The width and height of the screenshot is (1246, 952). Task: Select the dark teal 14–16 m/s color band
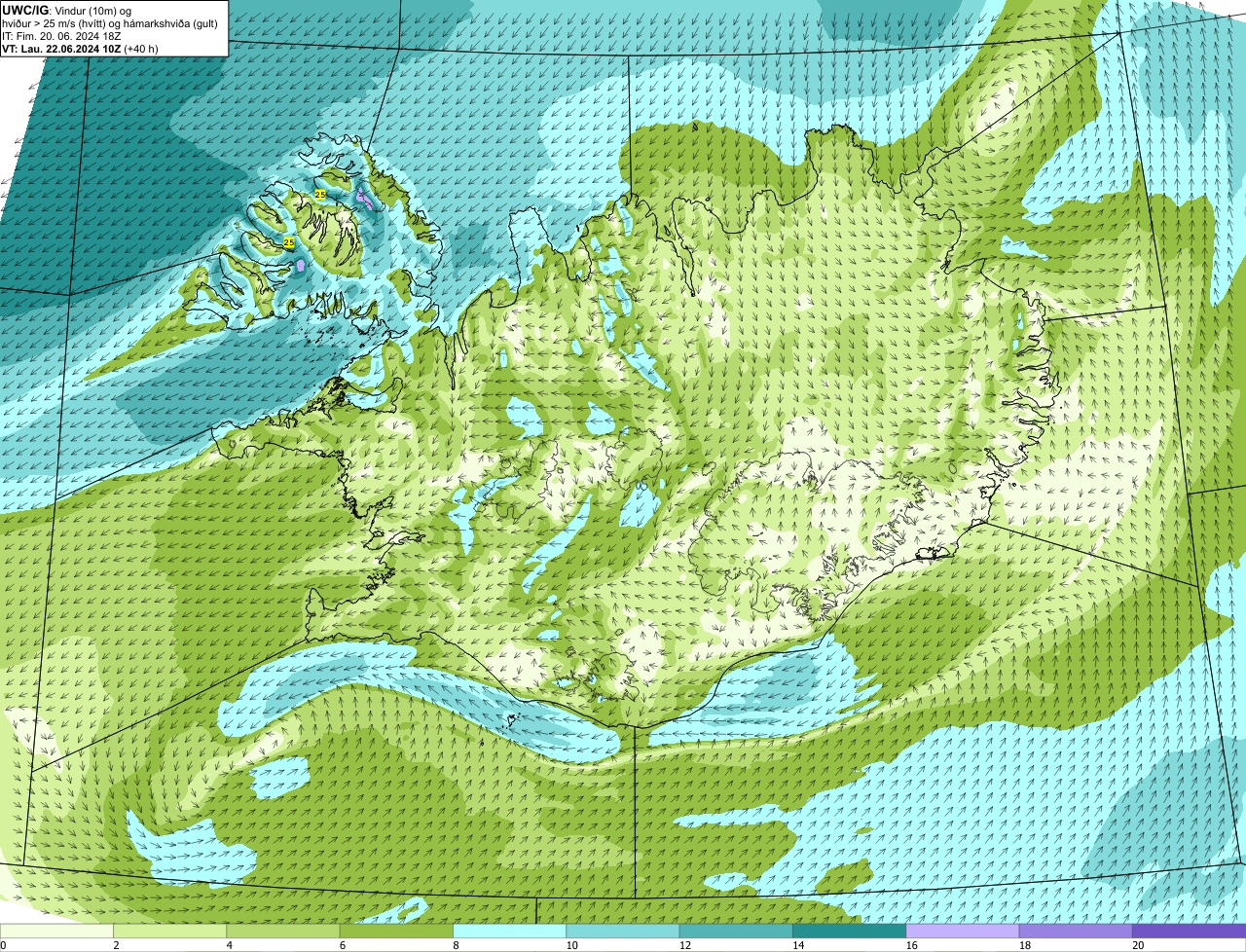coord(849,931)
